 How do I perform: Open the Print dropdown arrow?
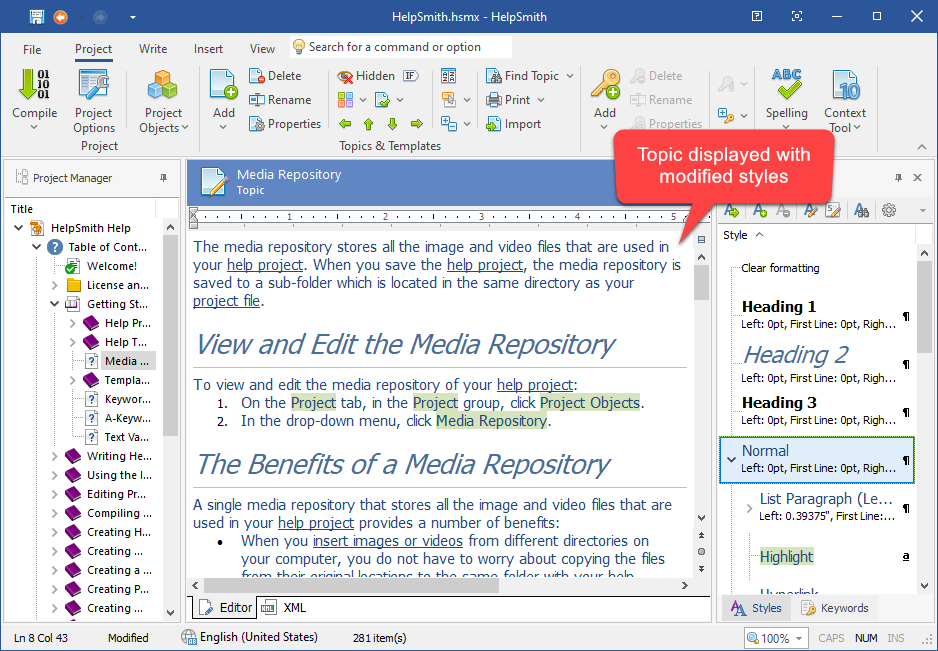click(541, 100)
